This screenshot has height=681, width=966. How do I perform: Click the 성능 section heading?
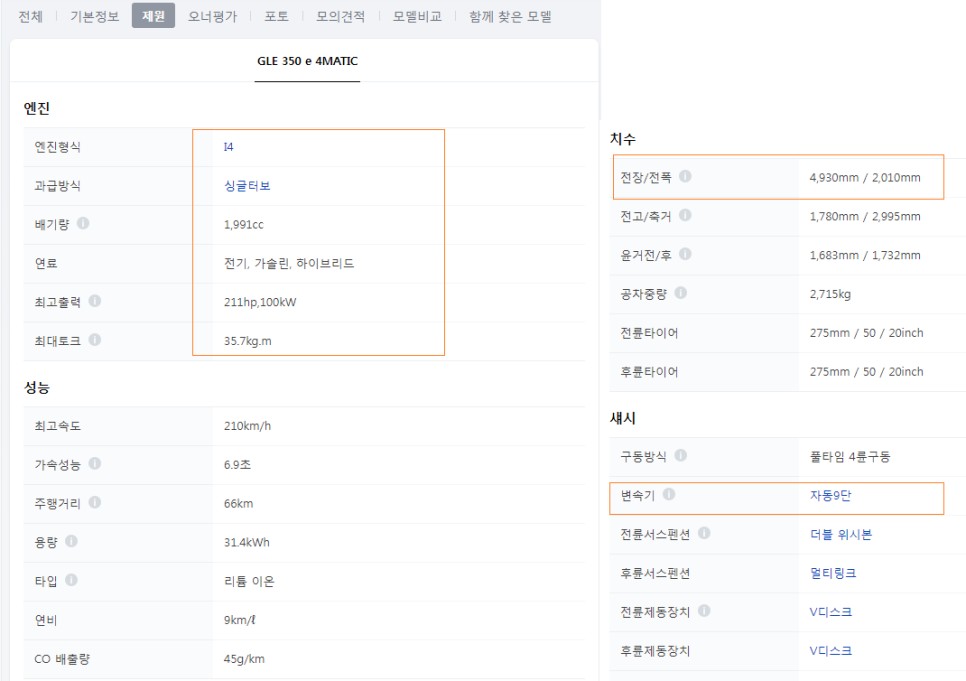point(36,387)
